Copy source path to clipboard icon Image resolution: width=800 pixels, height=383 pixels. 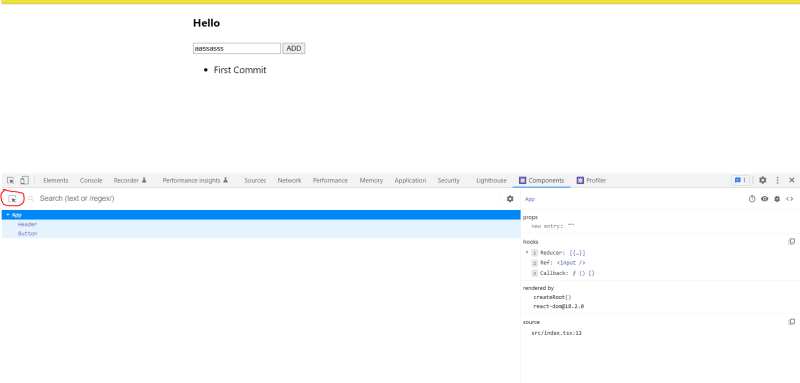(x=791, y=322)
